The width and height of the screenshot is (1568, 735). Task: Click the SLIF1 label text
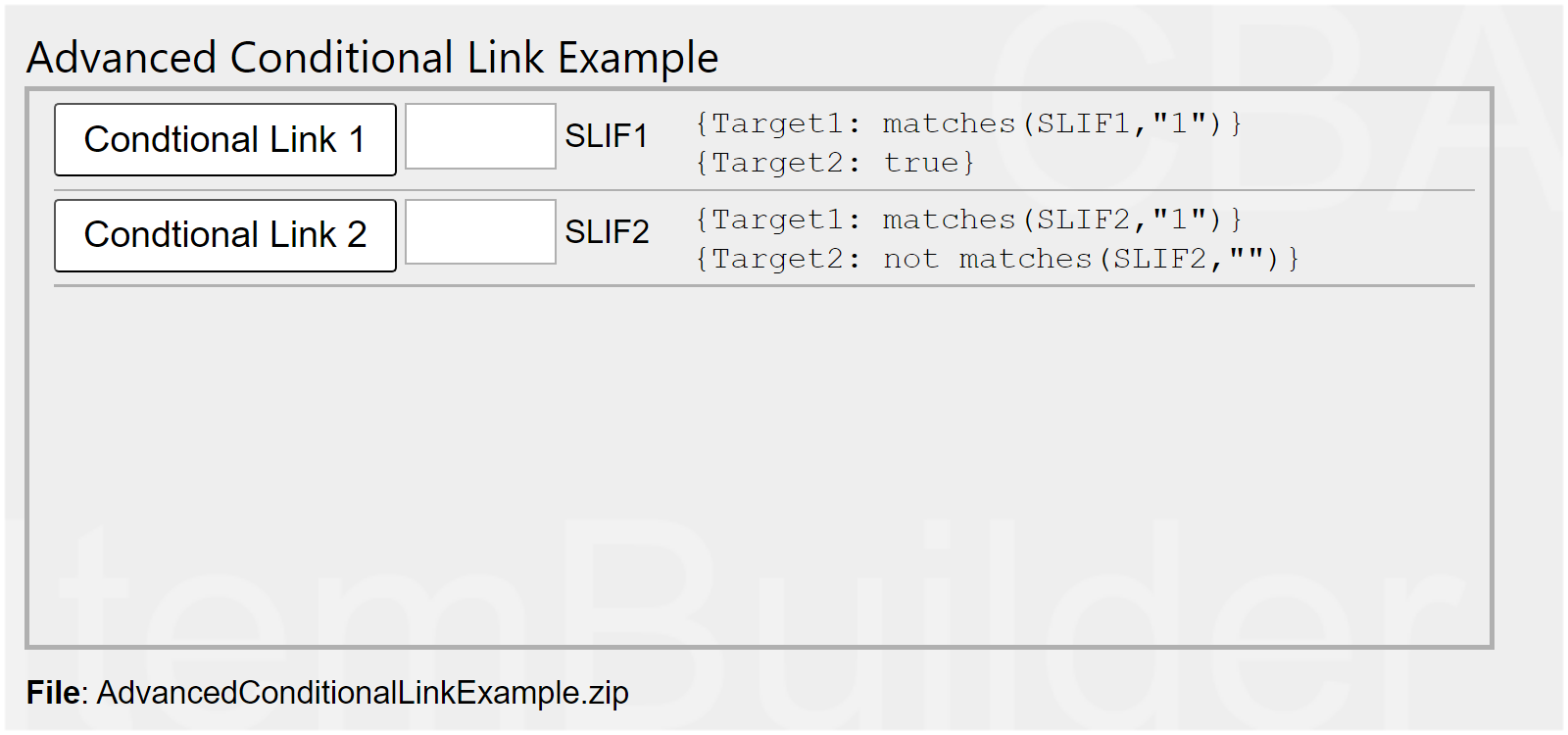606,136
